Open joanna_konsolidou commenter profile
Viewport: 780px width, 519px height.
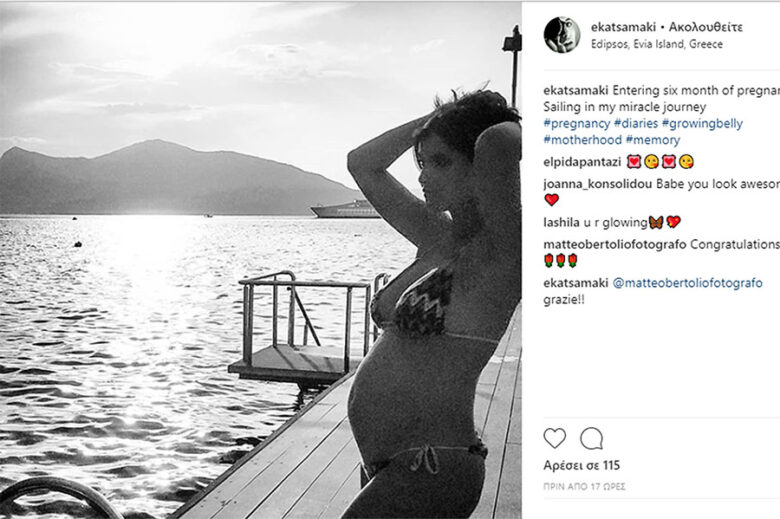coord(597,184)
